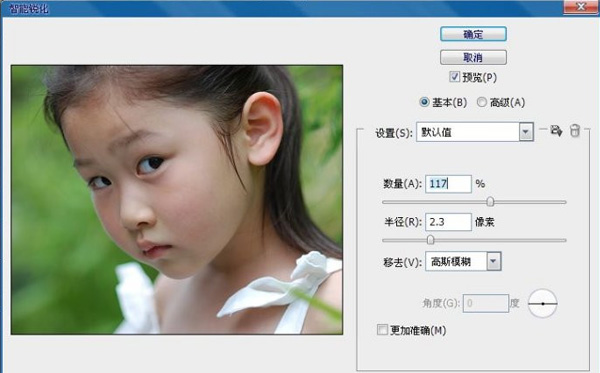
Task: Click the 智能锐化 title bar text
Action: [x=29, y=8]
